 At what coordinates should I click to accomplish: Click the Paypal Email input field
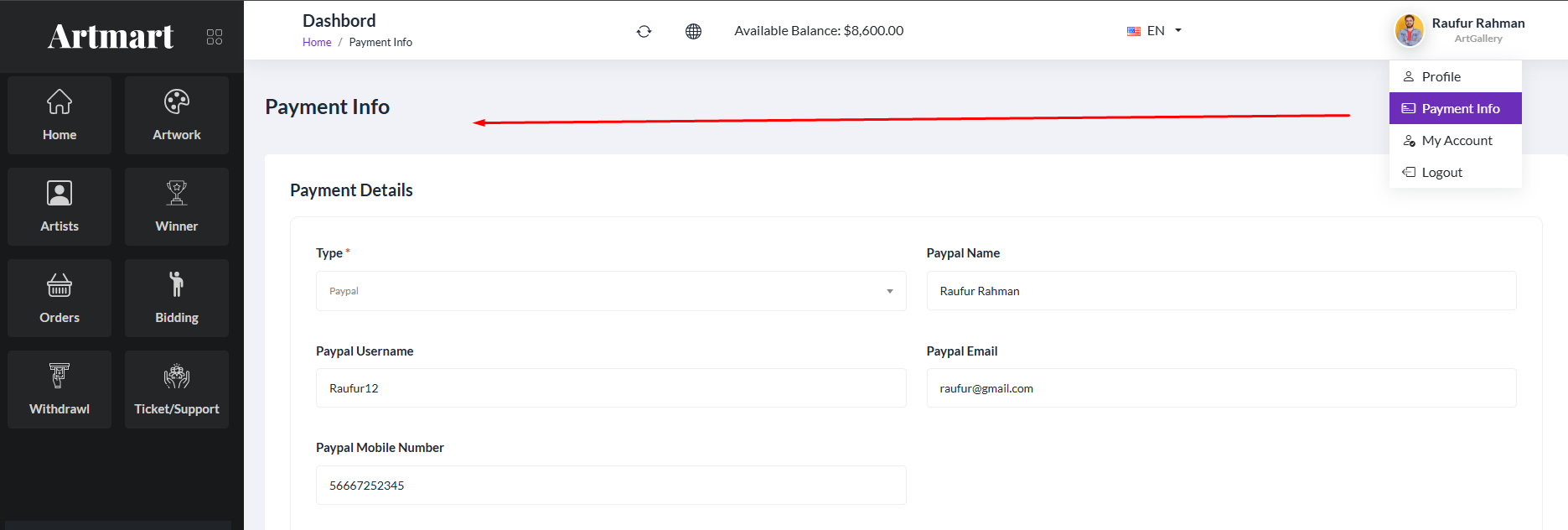coord(1220,388)
